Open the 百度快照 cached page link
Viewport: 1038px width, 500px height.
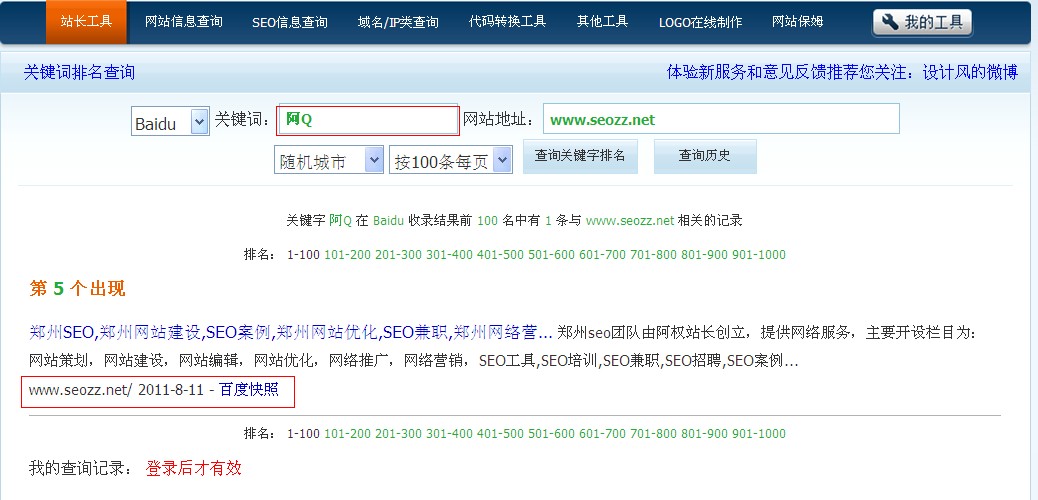pyautogui.click(x=249, y=389)
